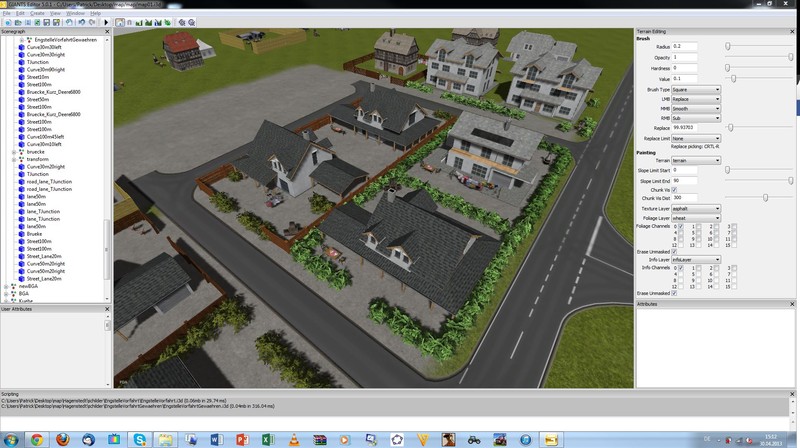Expand the newBGA tree node
Image resolution: width=800 pixels, height=448 pixels.
coord(6,286)
